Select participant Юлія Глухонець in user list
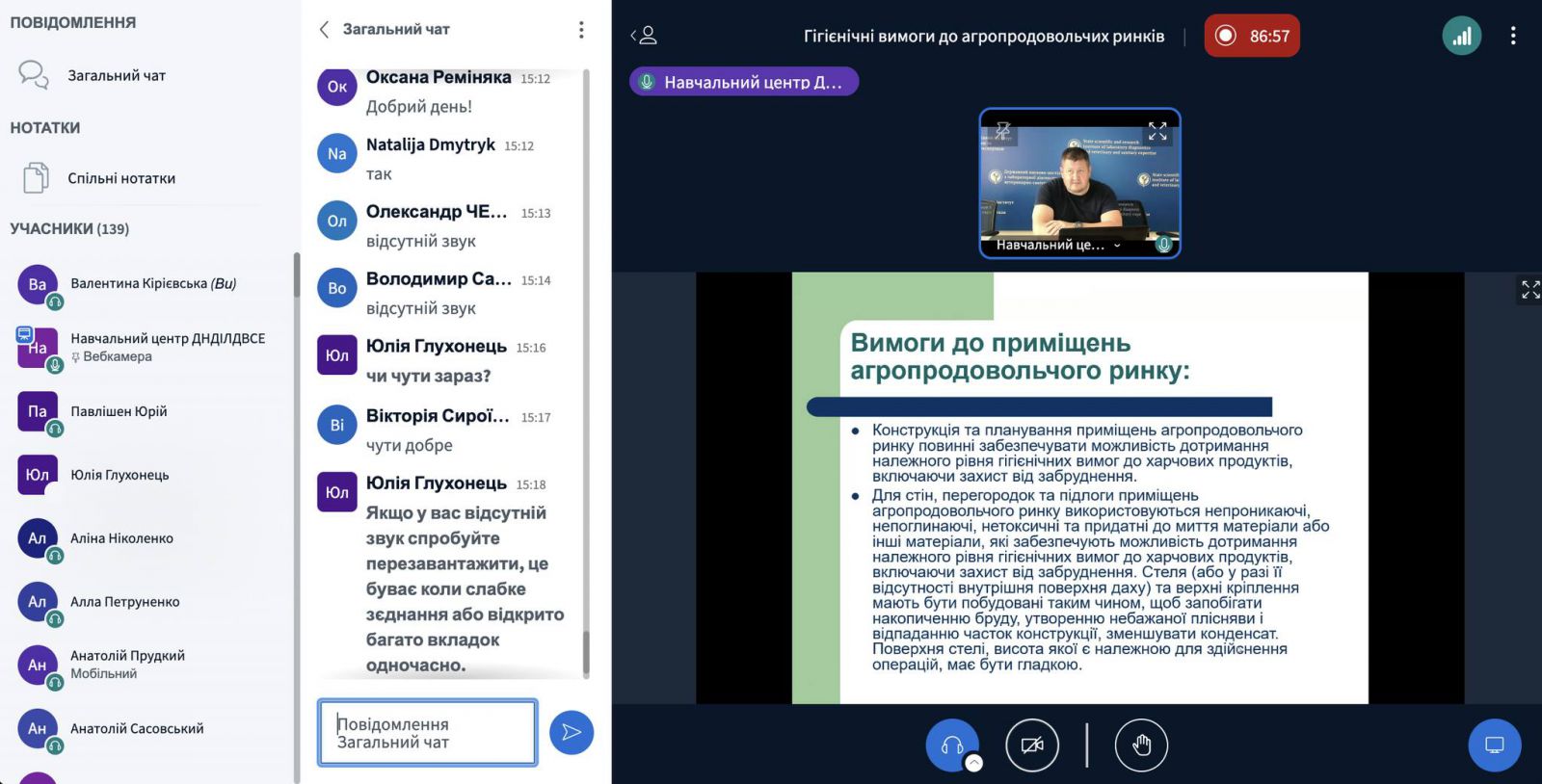This screenshot has width=1542, height=784. pos(120,475)
